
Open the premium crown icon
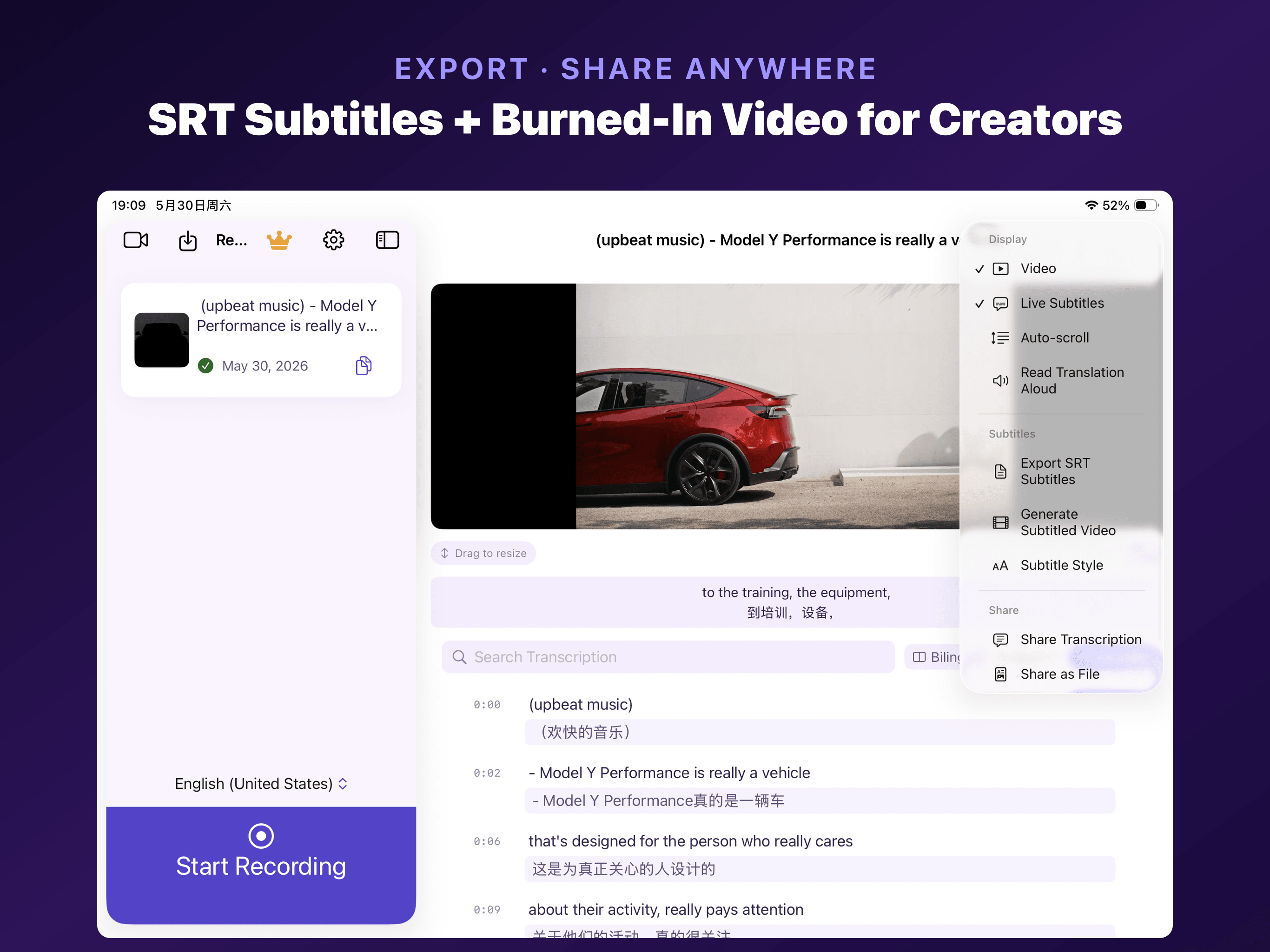[279, 240]
